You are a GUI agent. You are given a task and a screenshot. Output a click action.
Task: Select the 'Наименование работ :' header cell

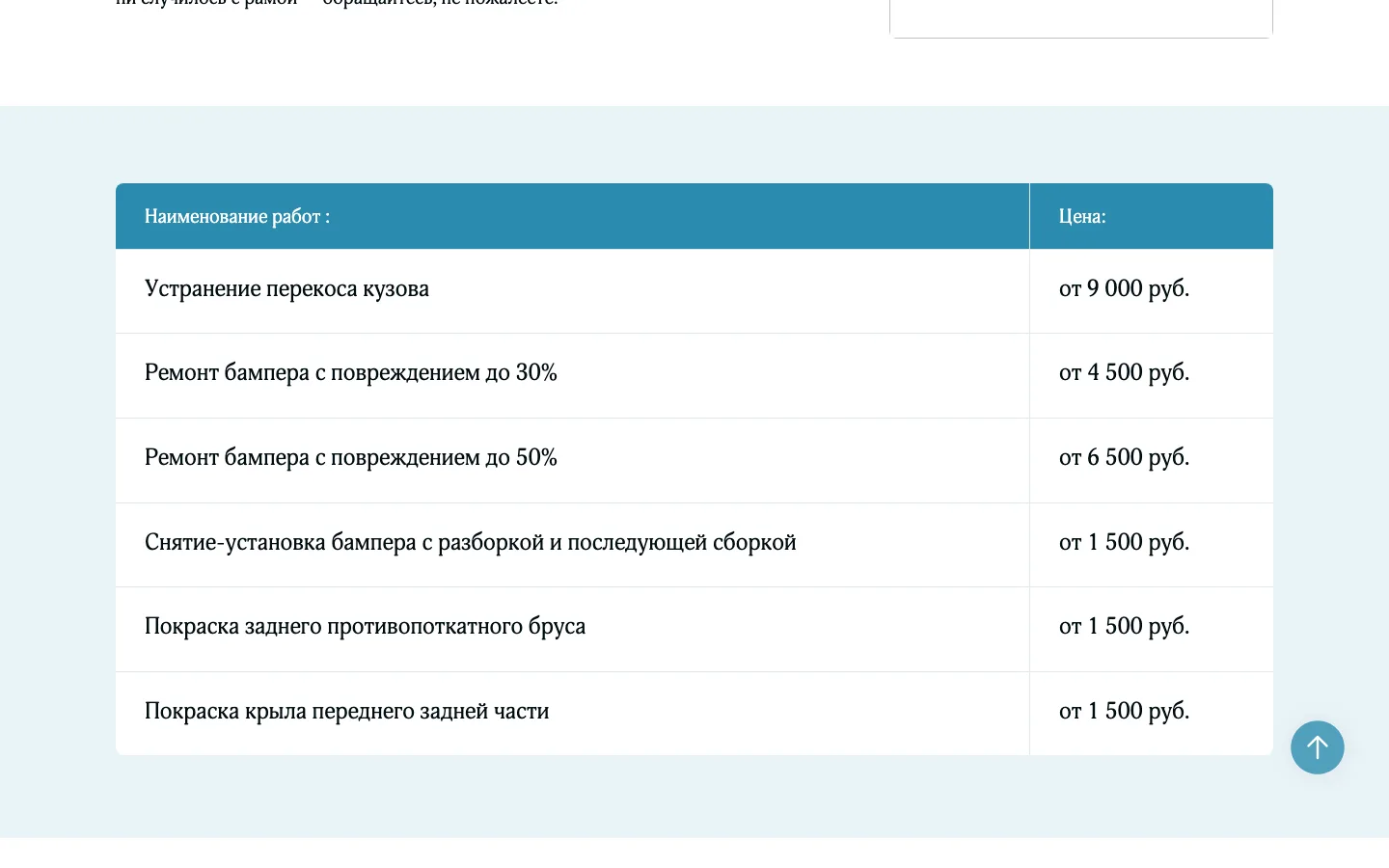click(572, 216)
